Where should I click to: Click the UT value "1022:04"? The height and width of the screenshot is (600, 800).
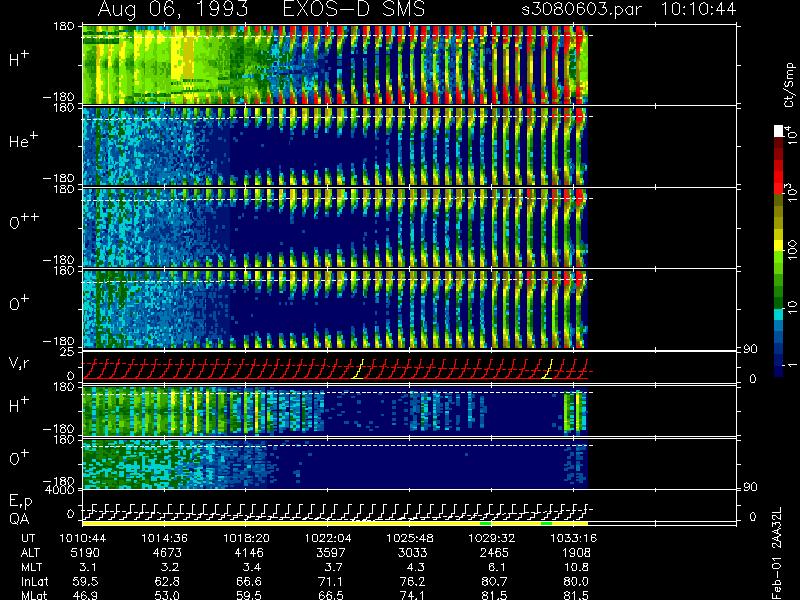pyautogui.click(x=328, y=538)
